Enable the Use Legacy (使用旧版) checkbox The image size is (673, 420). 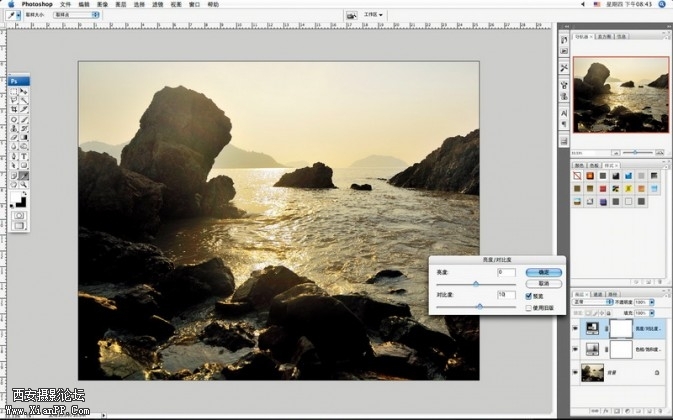pos(528,307)
